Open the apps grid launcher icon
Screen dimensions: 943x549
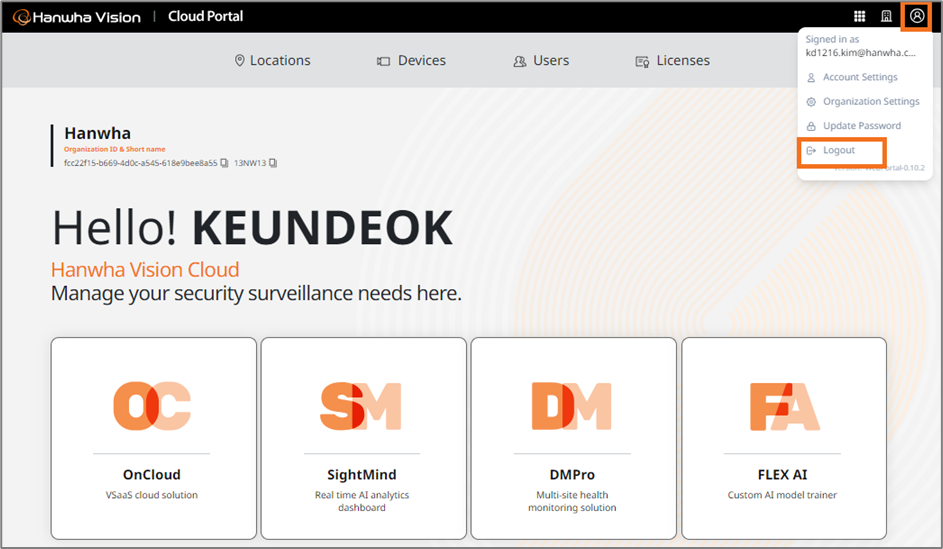point(859,16)
